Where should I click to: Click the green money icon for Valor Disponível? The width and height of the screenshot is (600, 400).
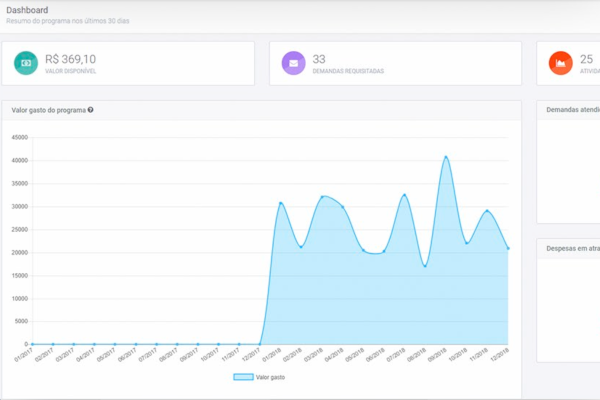pyautogui.click(x=25, y=63)
